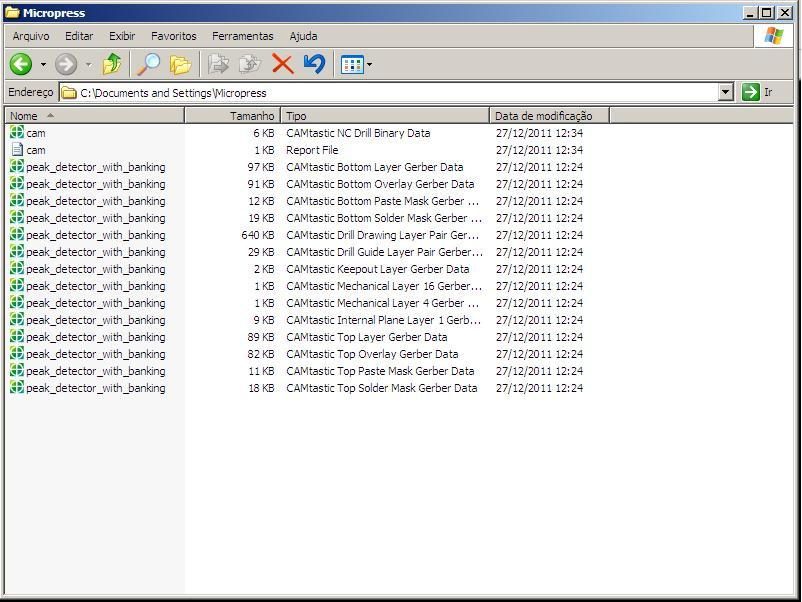Viewport: 802px width, 602px height.
Task: Select the Mechanical Layer 4 file icon
Action: click(17, 302)
